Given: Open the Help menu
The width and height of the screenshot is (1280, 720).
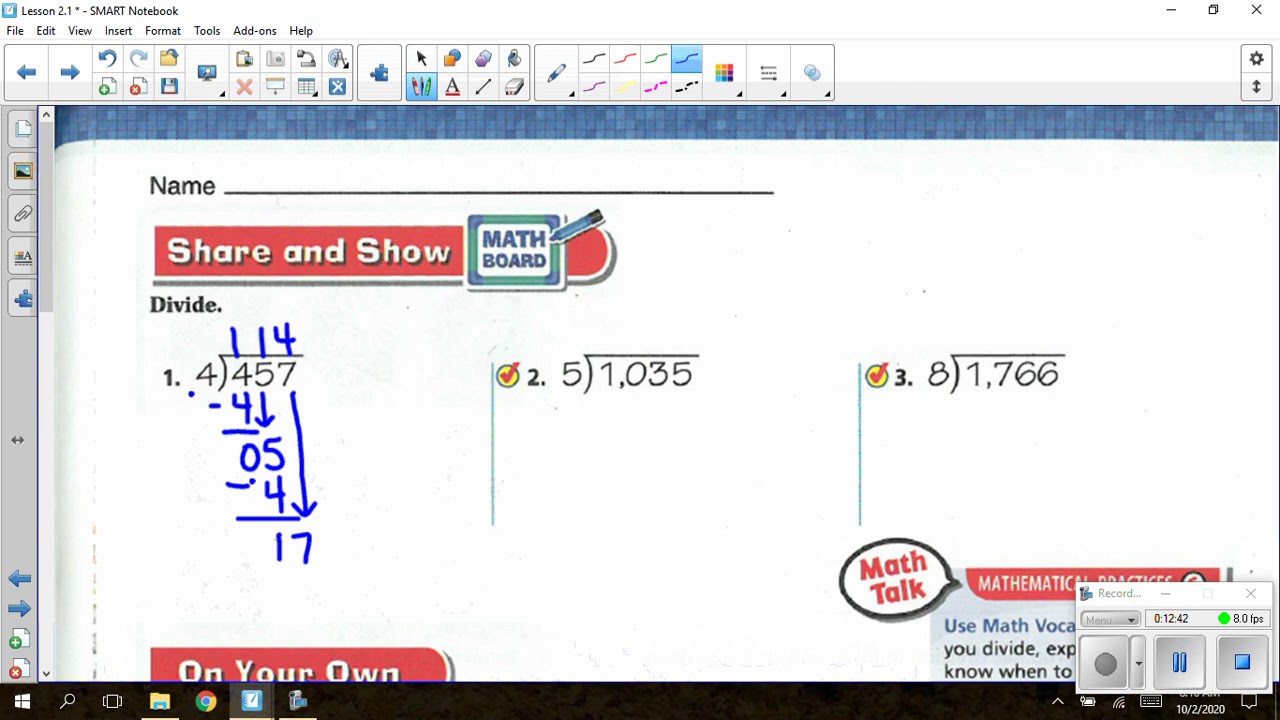Looking at the screenshot, I should click(301, 31).
